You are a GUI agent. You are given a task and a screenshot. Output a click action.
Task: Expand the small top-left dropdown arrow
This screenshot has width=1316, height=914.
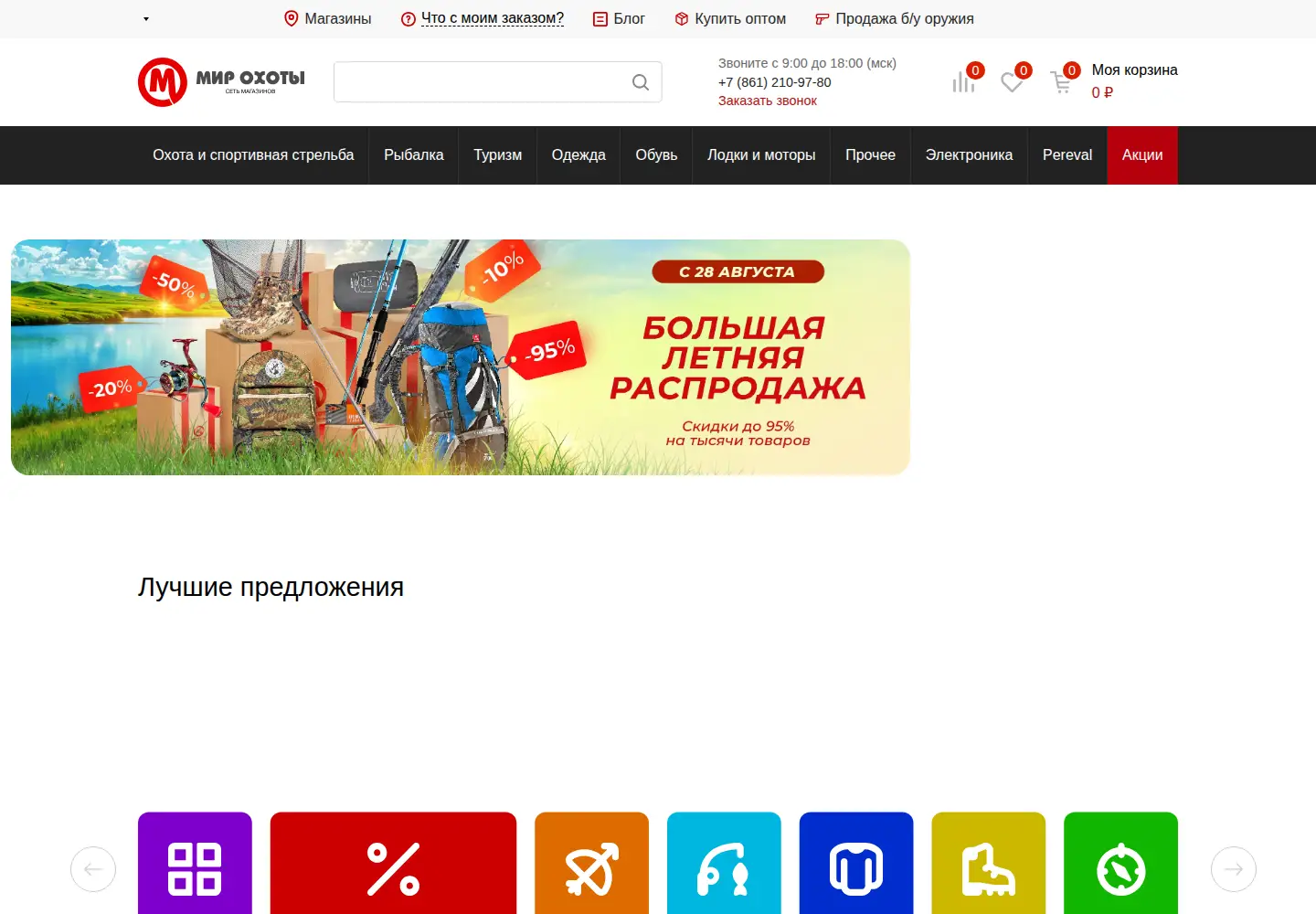coord(146,19)
